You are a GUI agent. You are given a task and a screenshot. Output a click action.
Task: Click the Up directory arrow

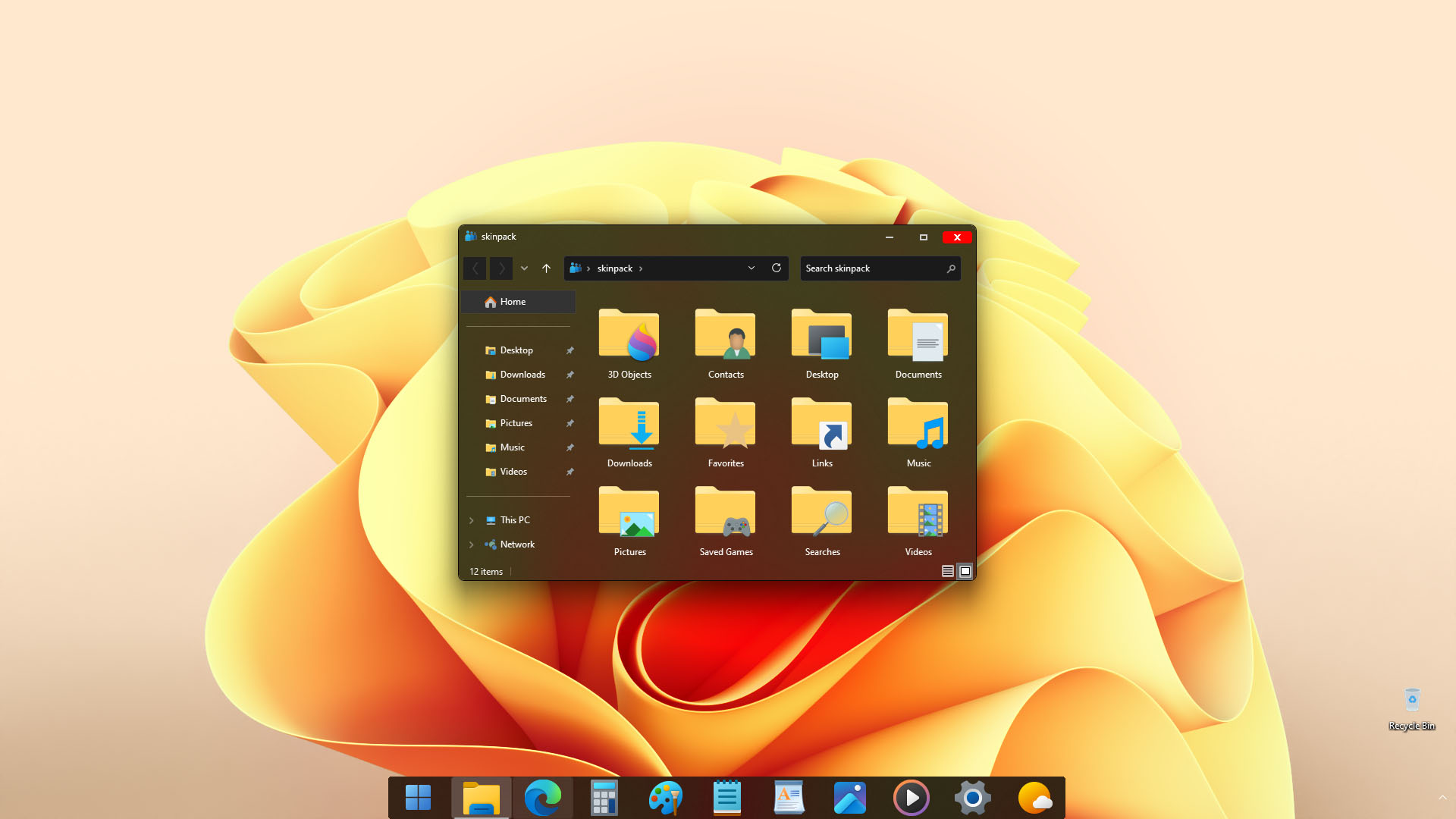546,268
